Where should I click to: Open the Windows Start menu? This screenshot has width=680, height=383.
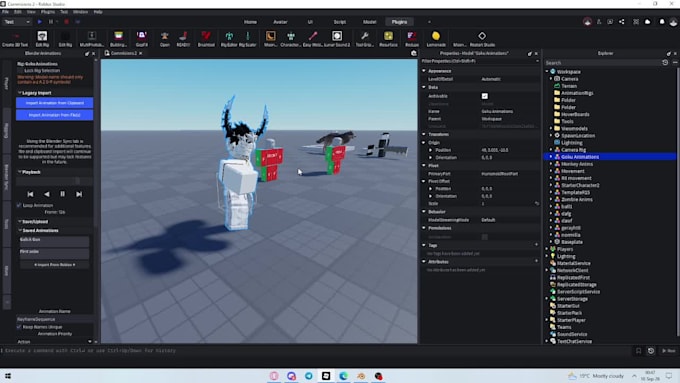click(8, 376)
